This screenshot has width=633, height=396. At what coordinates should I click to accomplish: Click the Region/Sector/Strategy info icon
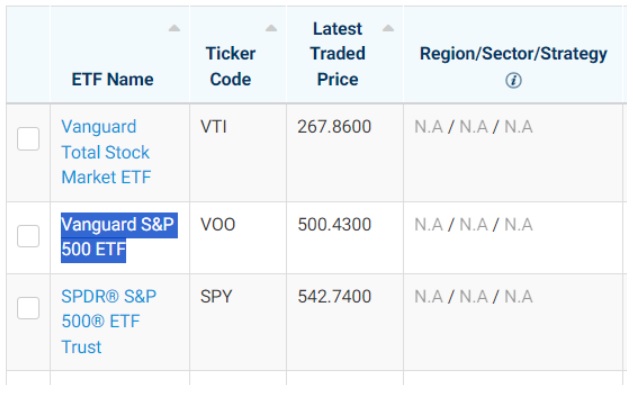point(513,80)
